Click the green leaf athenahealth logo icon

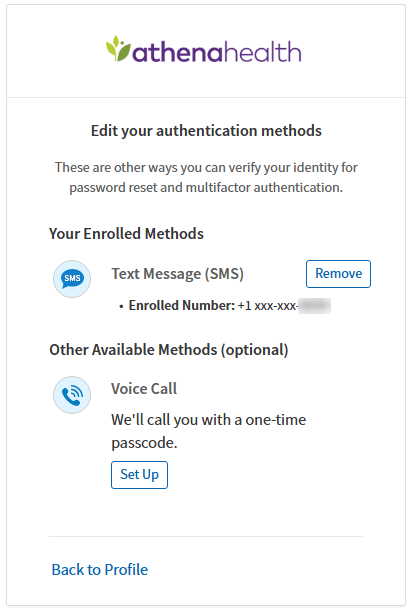point(118,49)
